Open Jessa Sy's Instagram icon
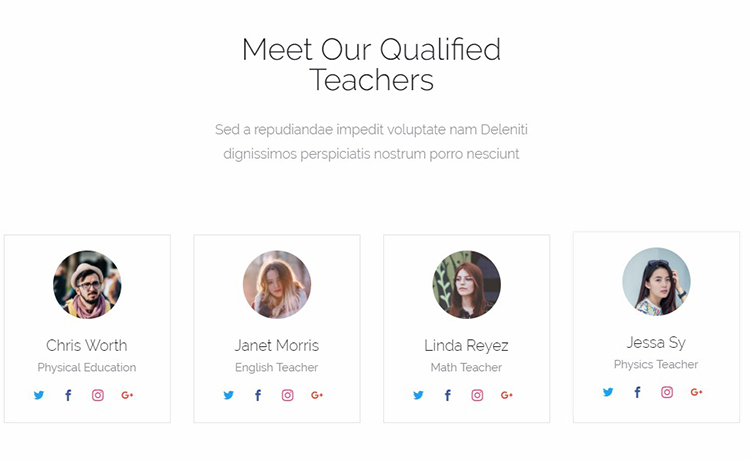Viewport: 750px width, 460px height. (667, 392)
